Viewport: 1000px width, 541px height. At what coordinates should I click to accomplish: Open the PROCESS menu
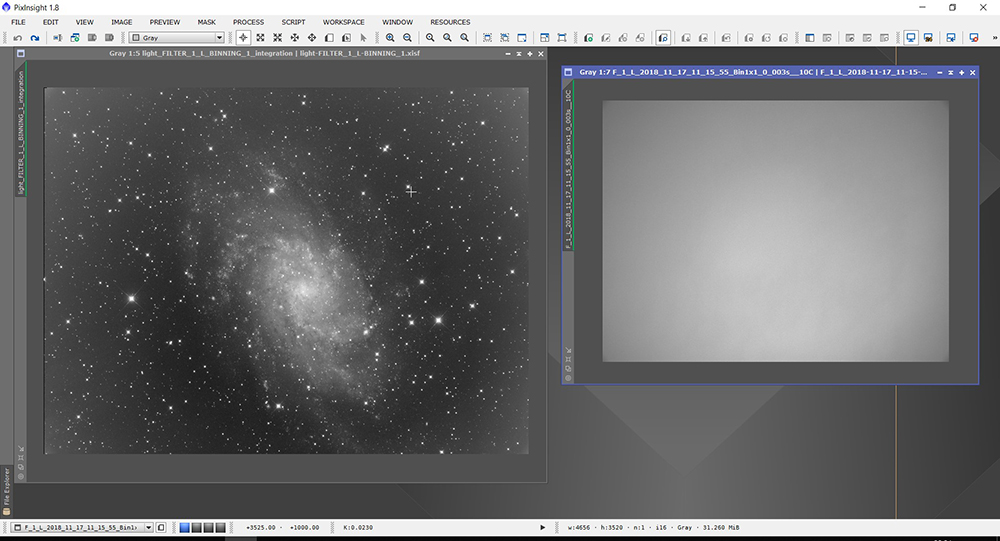pos(248,22)
